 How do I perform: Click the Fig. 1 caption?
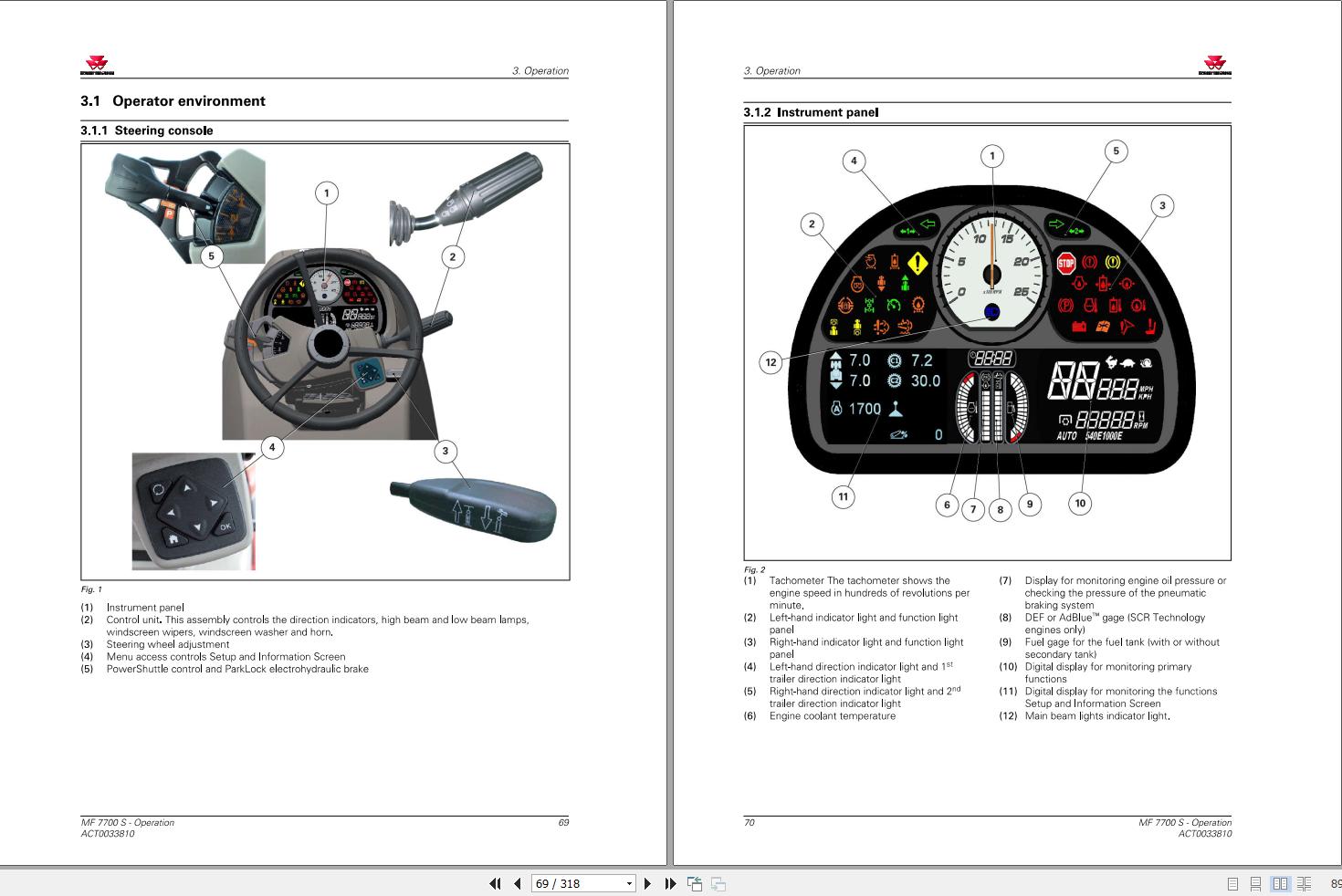click(91, 589)
